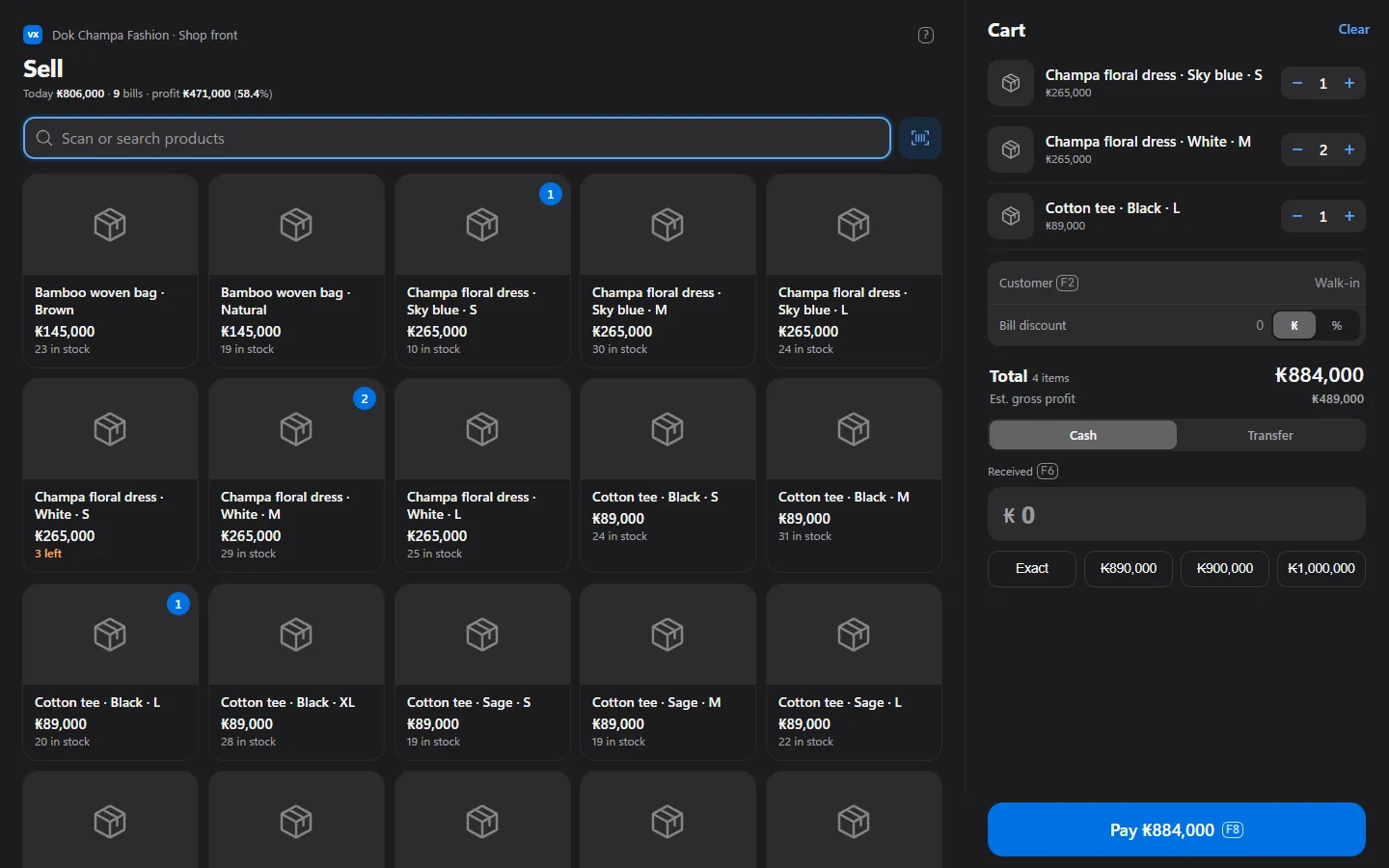Add Champa floral dress Sky blue M

[x=667, y=271]
